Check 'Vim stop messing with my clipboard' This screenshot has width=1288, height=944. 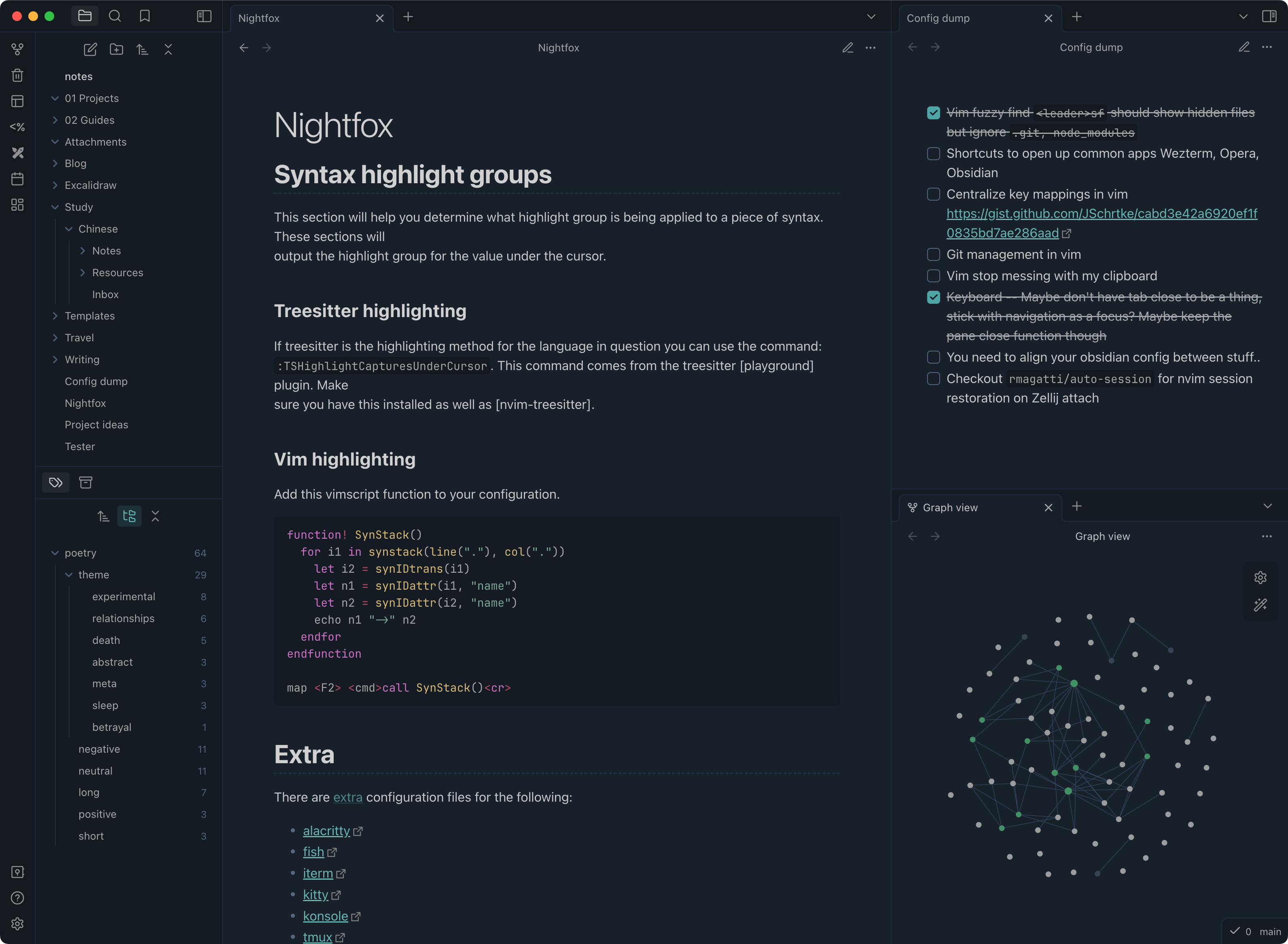[933, 276]
